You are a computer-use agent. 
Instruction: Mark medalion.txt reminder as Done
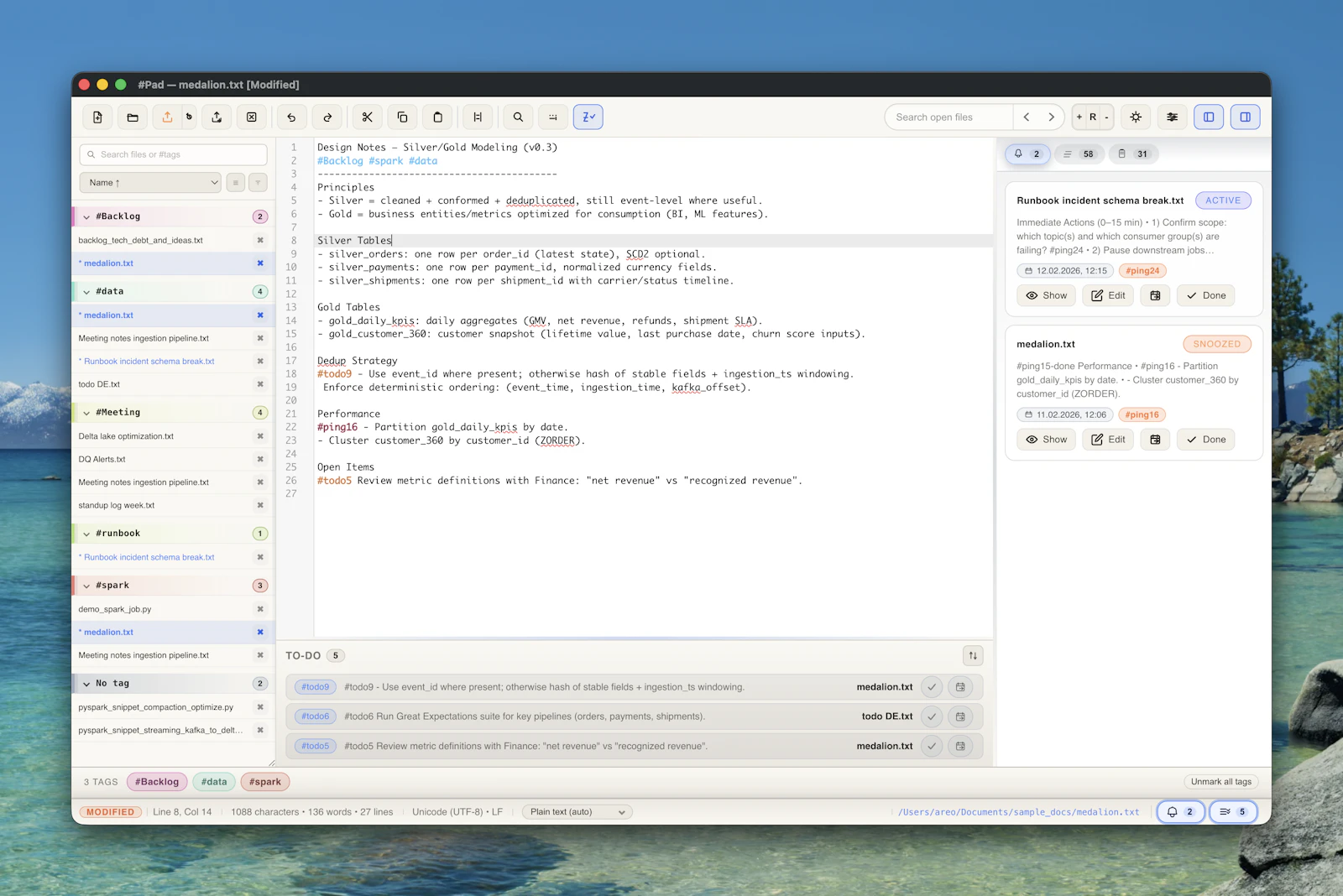1205,440
